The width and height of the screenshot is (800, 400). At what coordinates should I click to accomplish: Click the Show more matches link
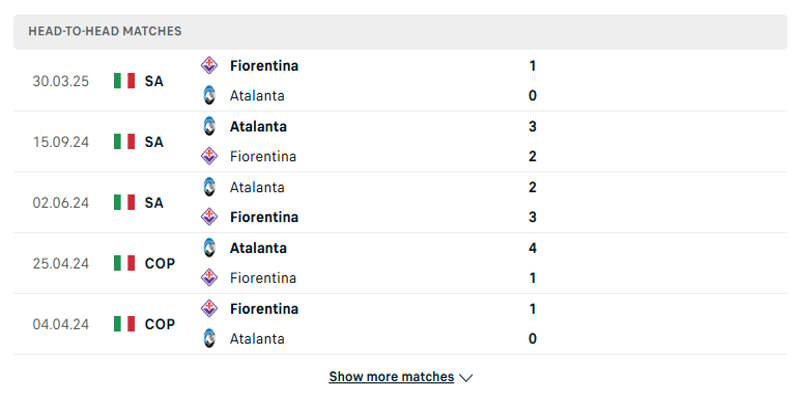[x=391, y=377]
